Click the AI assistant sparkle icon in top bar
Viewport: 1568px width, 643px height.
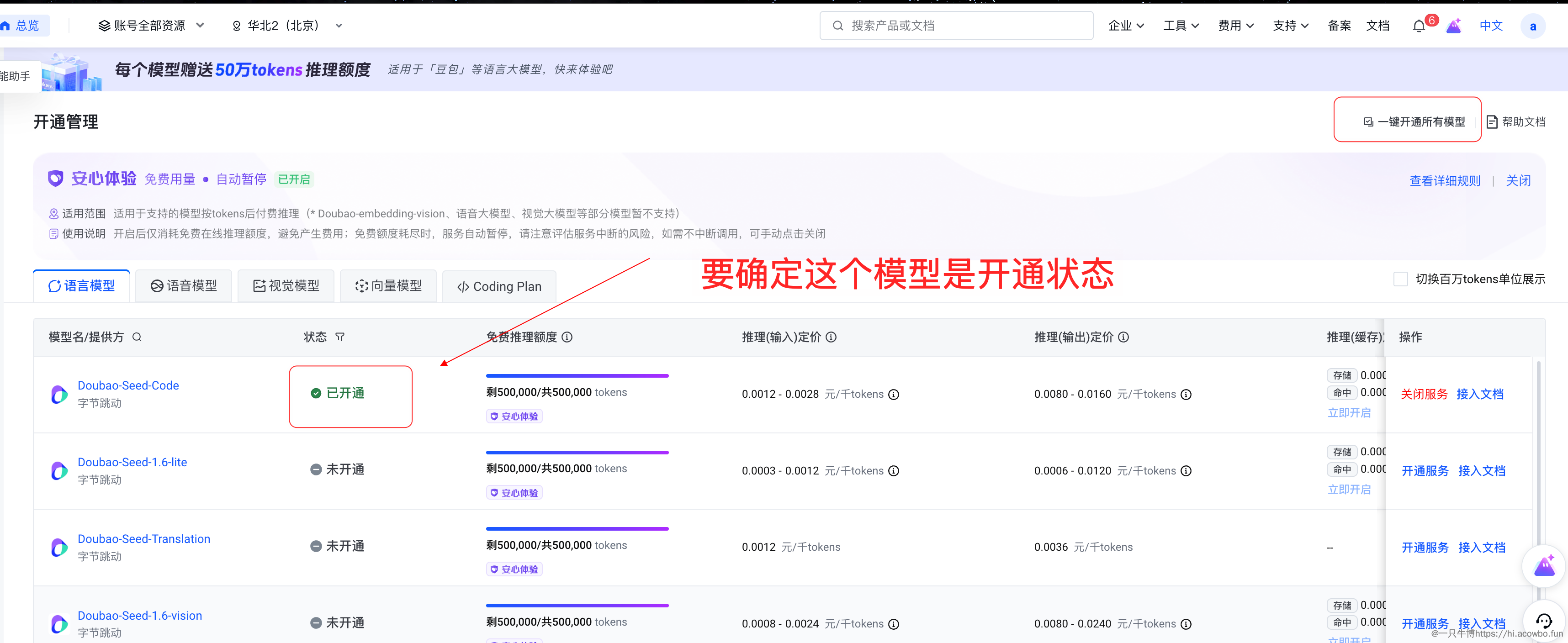[x=1454, y=26]
